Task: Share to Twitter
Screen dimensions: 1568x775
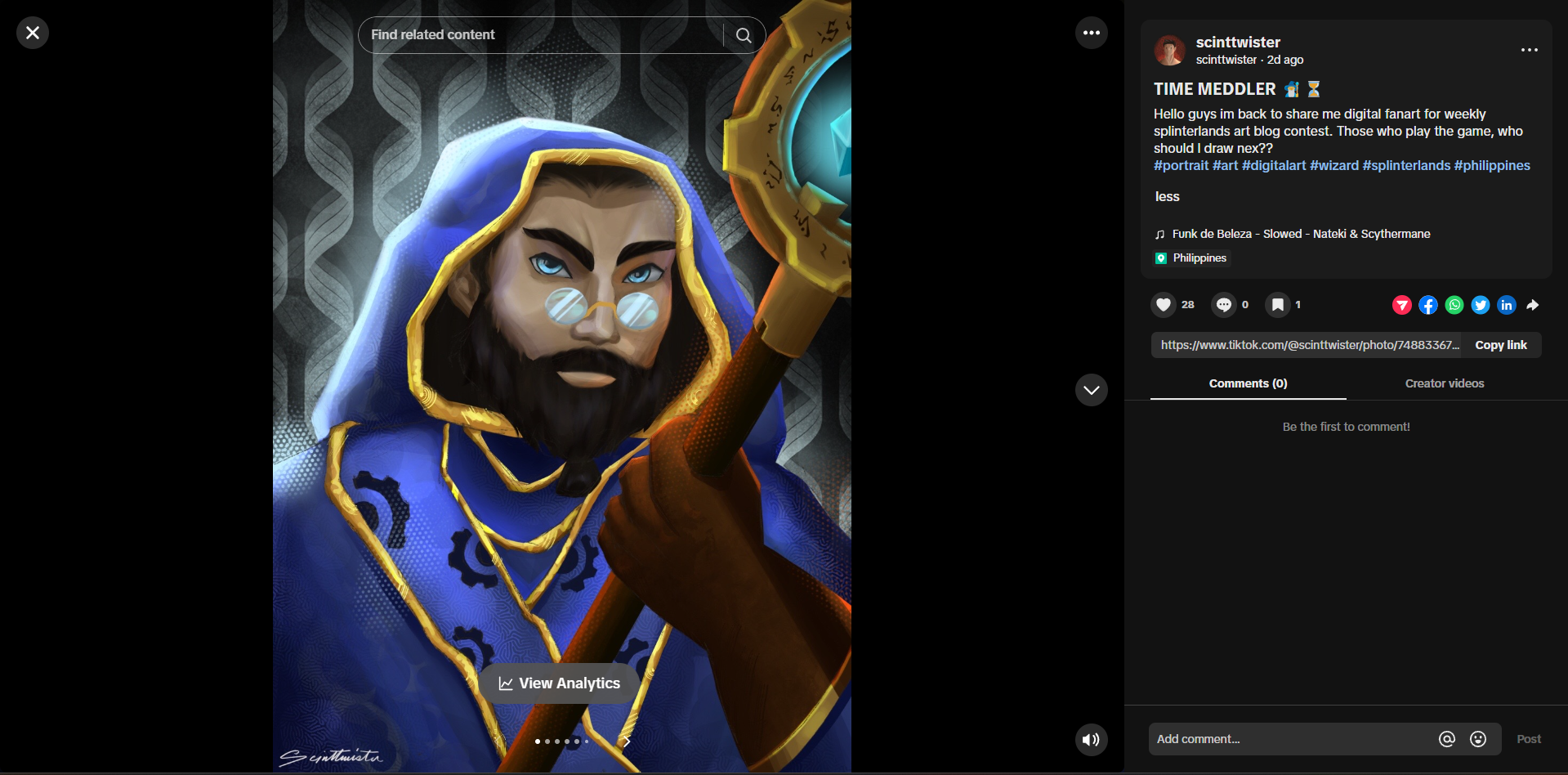Action: (1481, 305)
